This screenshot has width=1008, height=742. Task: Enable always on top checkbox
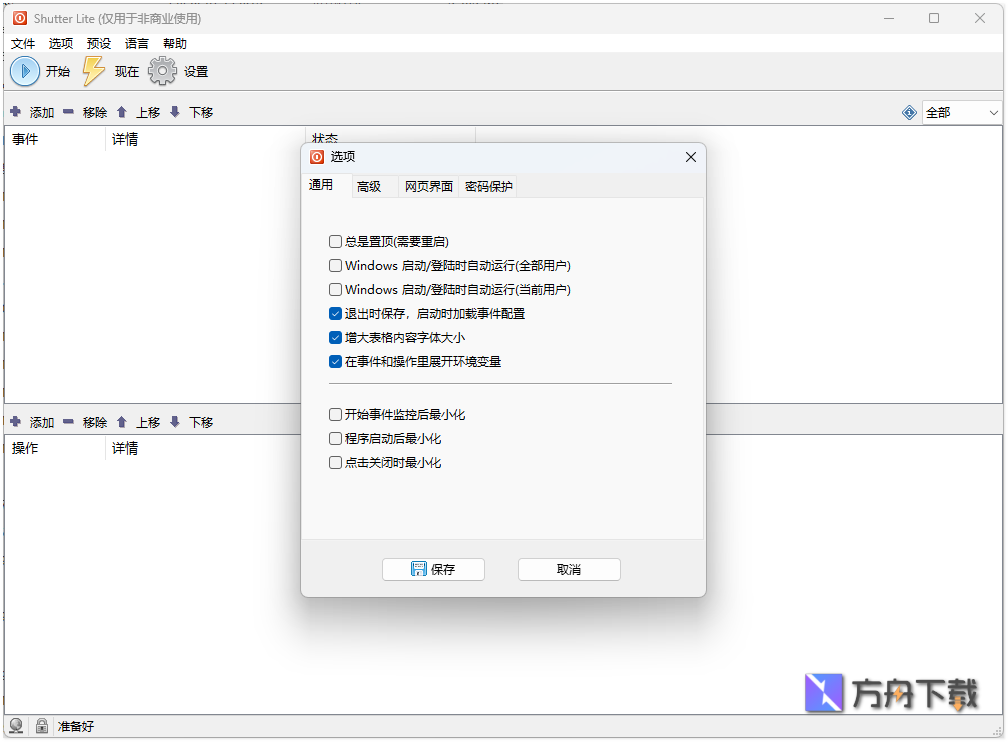335,241
